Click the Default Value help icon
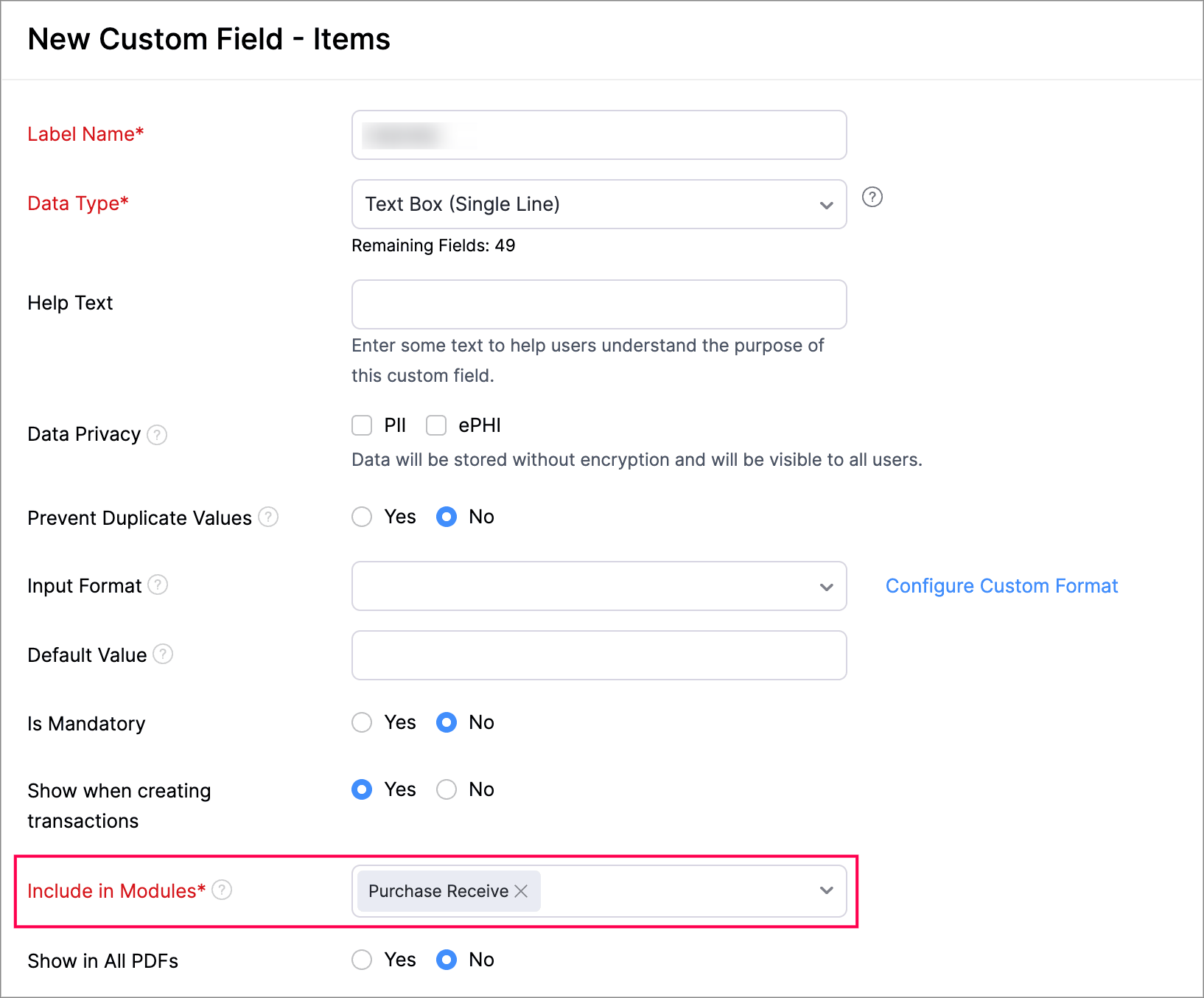Screen dimensions: 1204x998 click(x=163, y=655)
